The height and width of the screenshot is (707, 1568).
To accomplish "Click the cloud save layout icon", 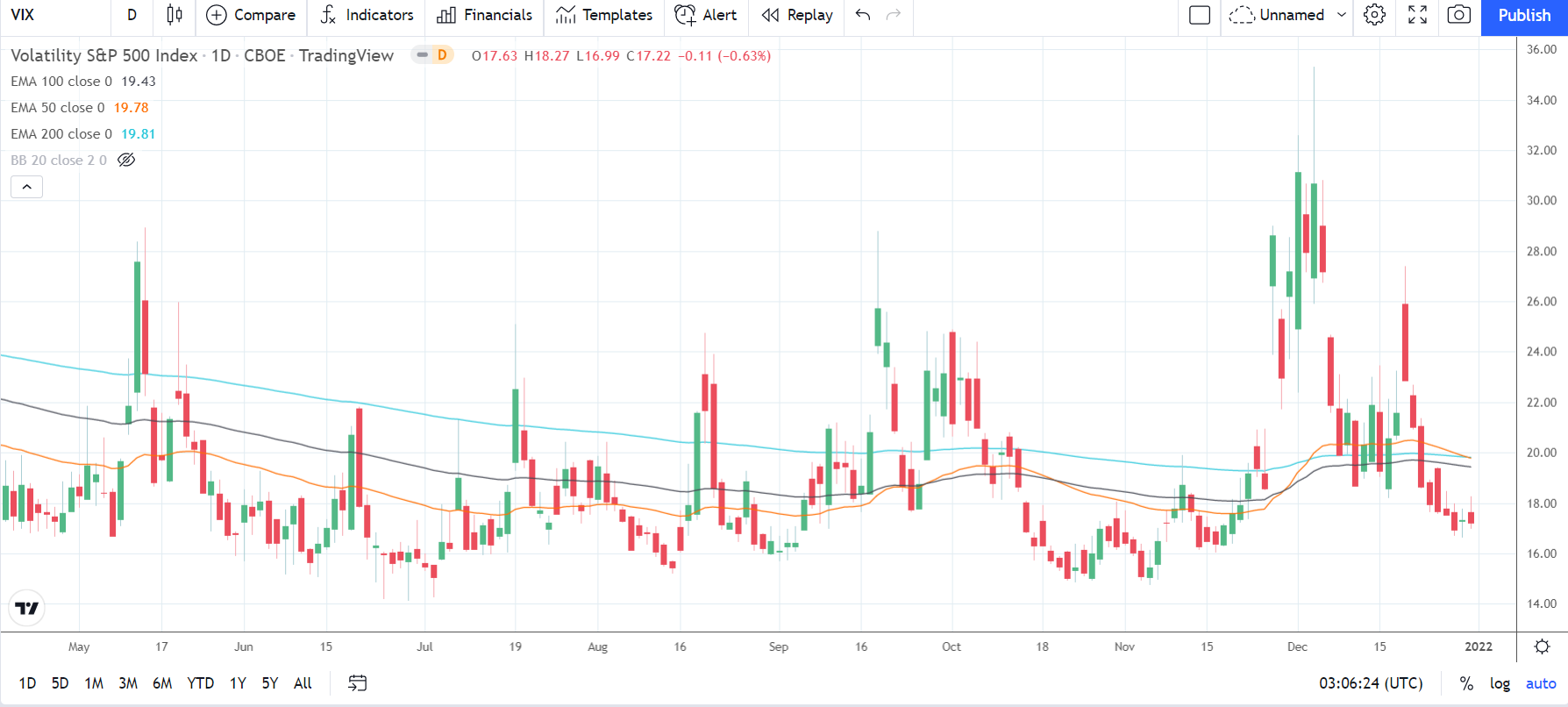I will pos(1241,15).
